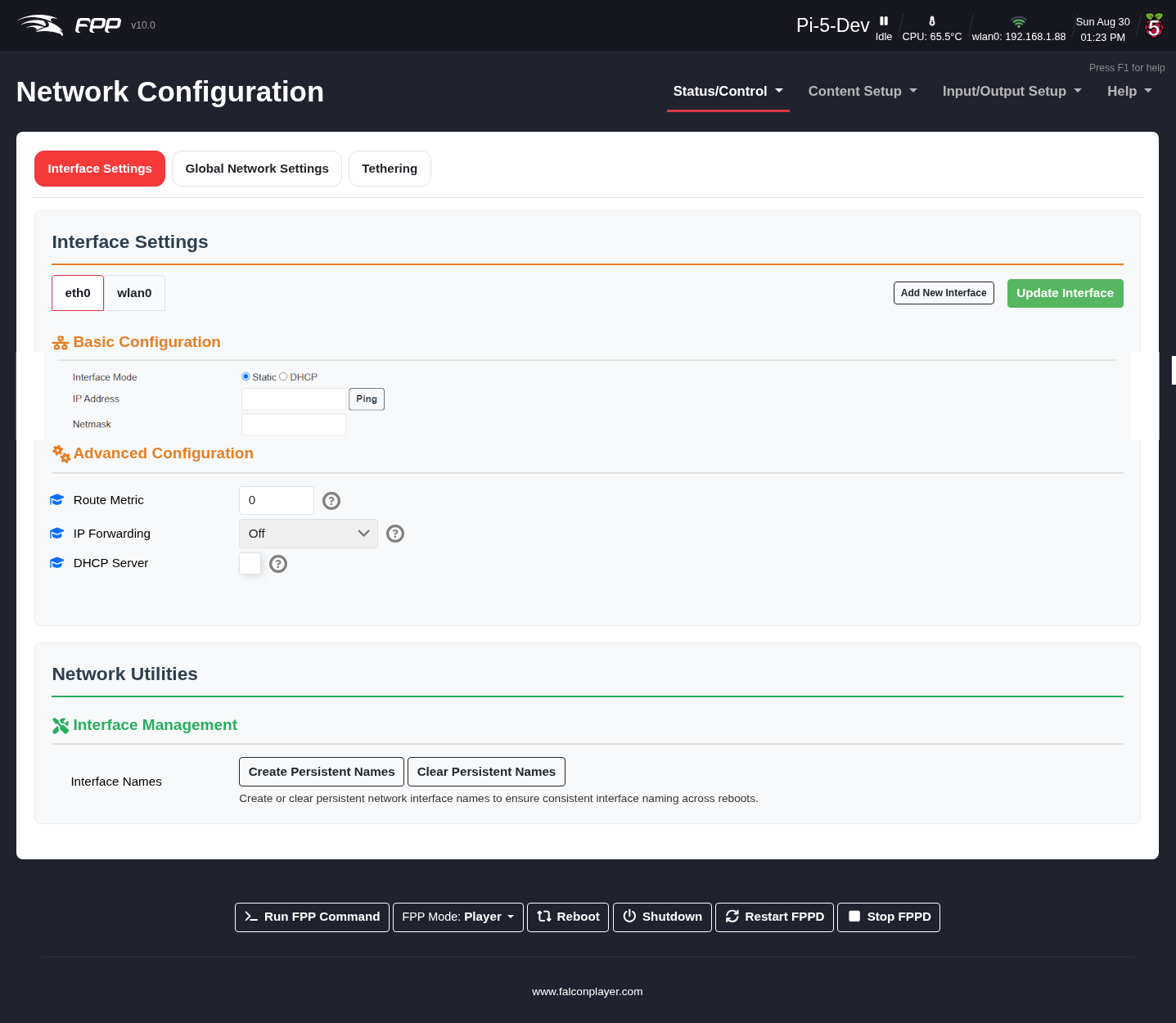Open help for Route Metric

[331, 501]
